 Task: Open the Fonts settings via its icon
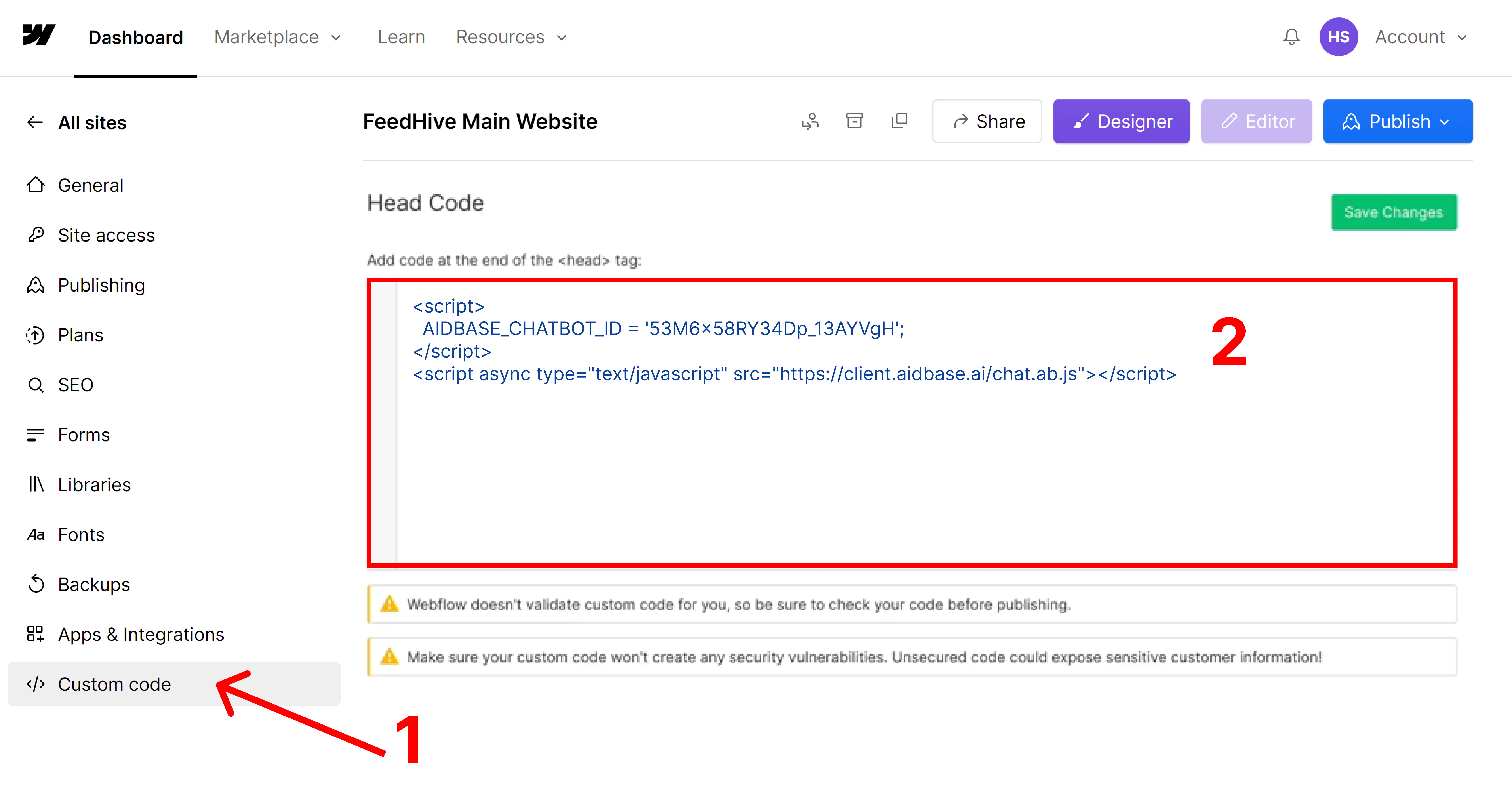pyautogui.click(x=36, y=534)
